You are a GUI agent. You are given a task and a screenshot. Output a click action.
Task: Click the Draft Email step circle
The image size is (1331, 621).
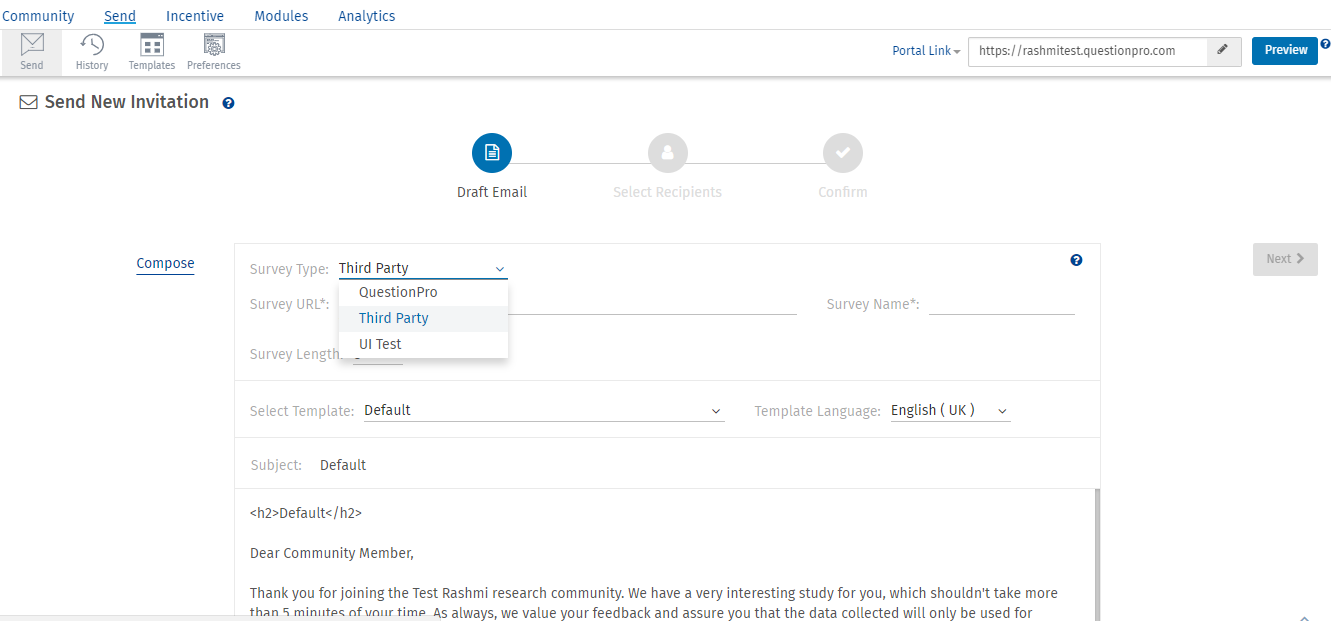tap(492, 153)
